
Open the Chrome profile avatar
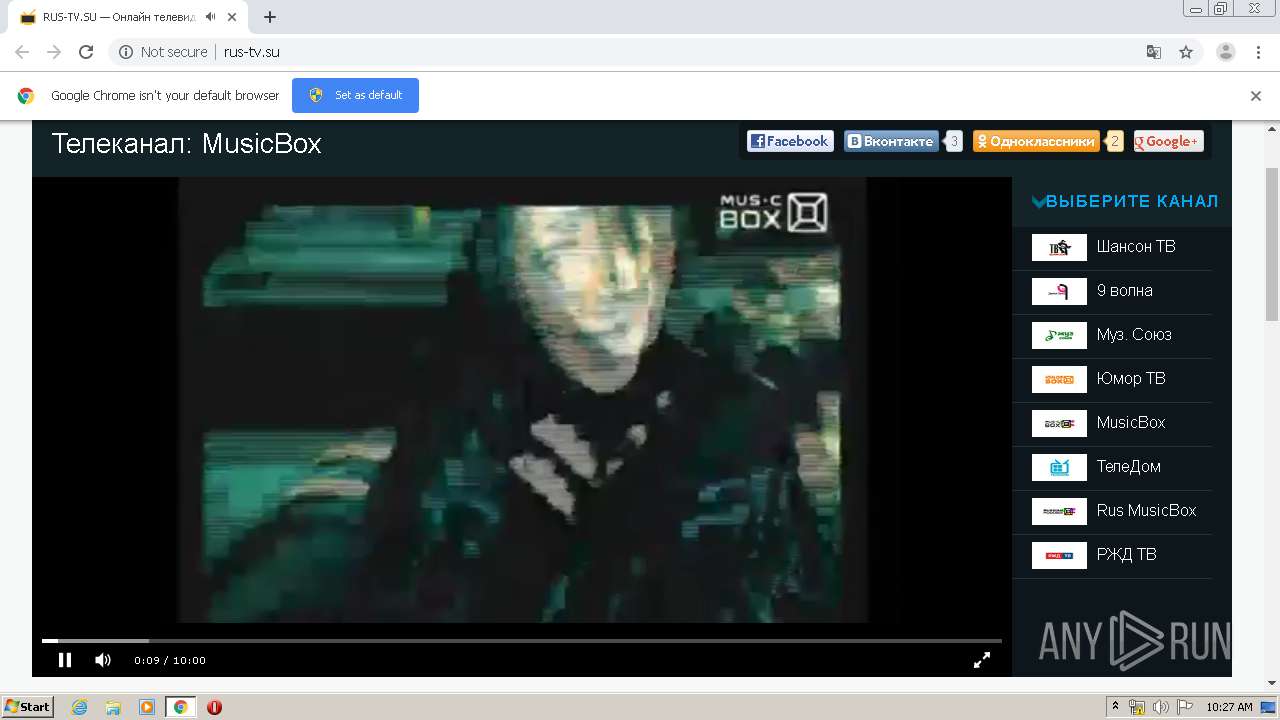point(1226,52)
